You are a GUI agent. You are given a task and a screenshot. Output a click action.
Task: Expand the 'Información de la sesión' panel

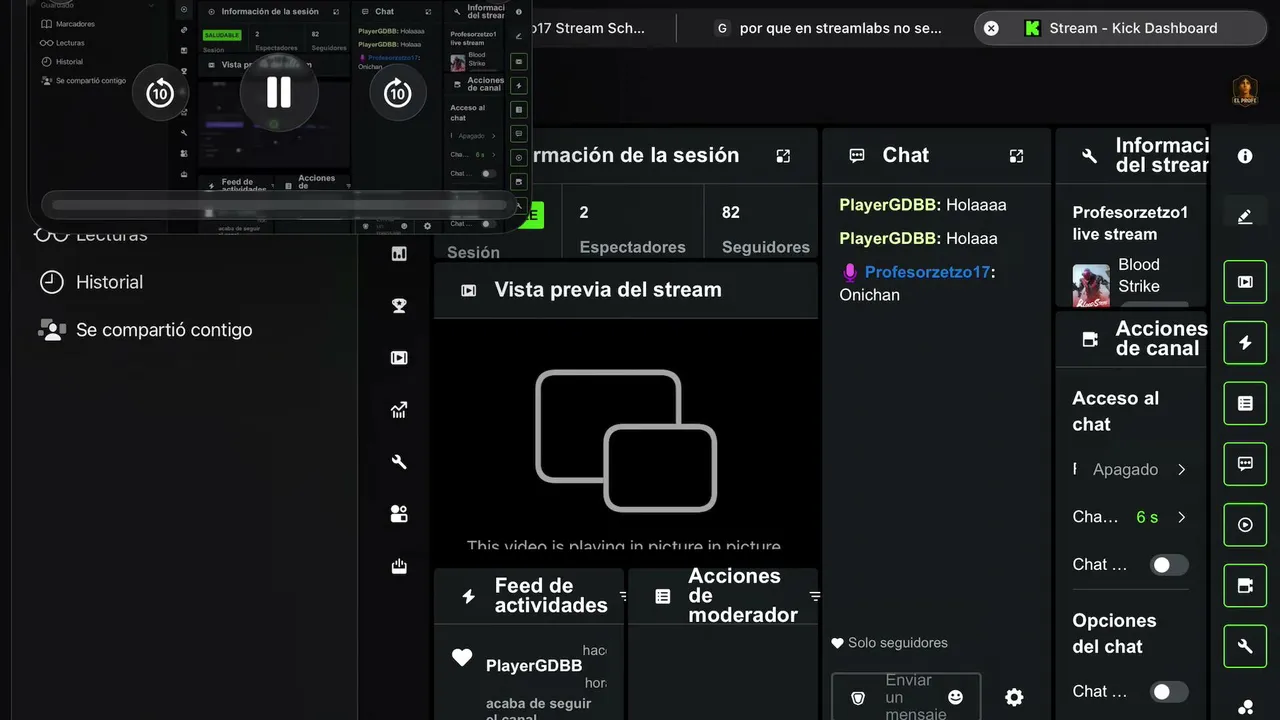pyautogui.click(x=783, y=155)
